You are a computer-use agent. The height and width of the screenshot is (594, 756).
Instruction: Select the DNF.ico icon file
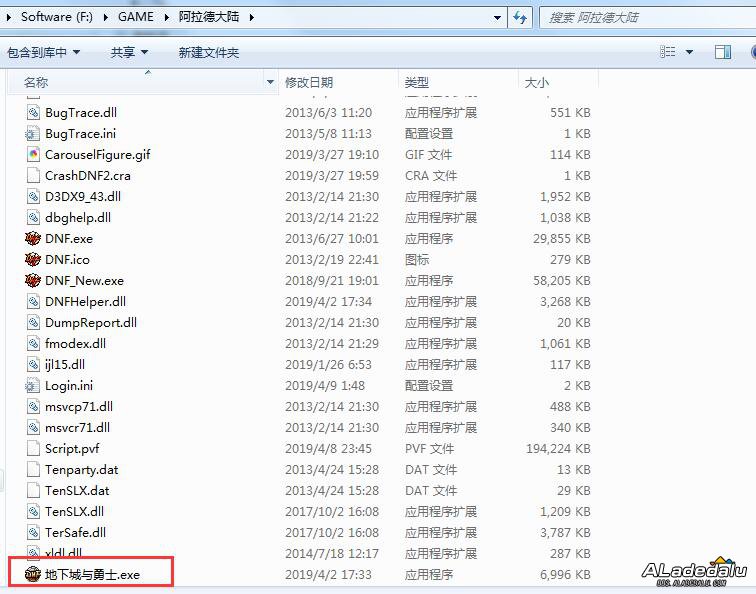[x=33, y=260]
